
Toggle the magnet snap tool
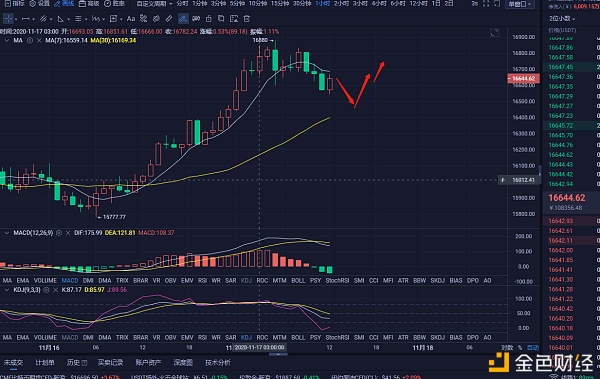click(156, 18)
